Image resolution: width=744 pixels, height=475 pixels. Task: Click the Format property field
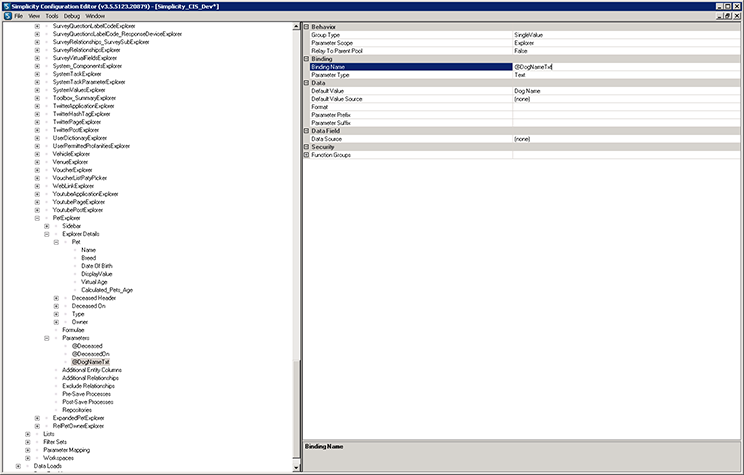626,107
